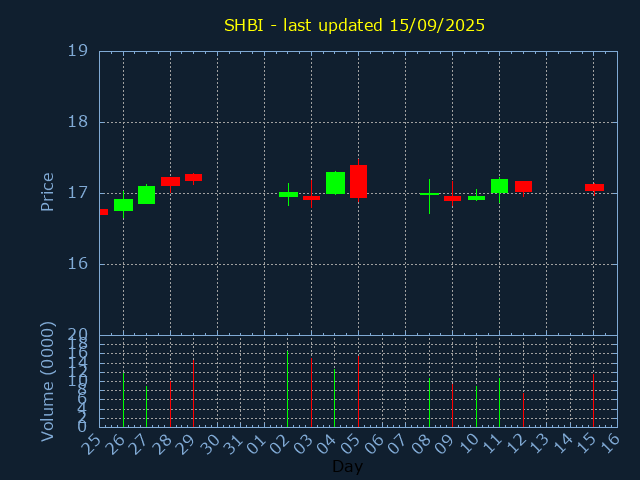Click the green volume bar for day 08

point(429,402)
